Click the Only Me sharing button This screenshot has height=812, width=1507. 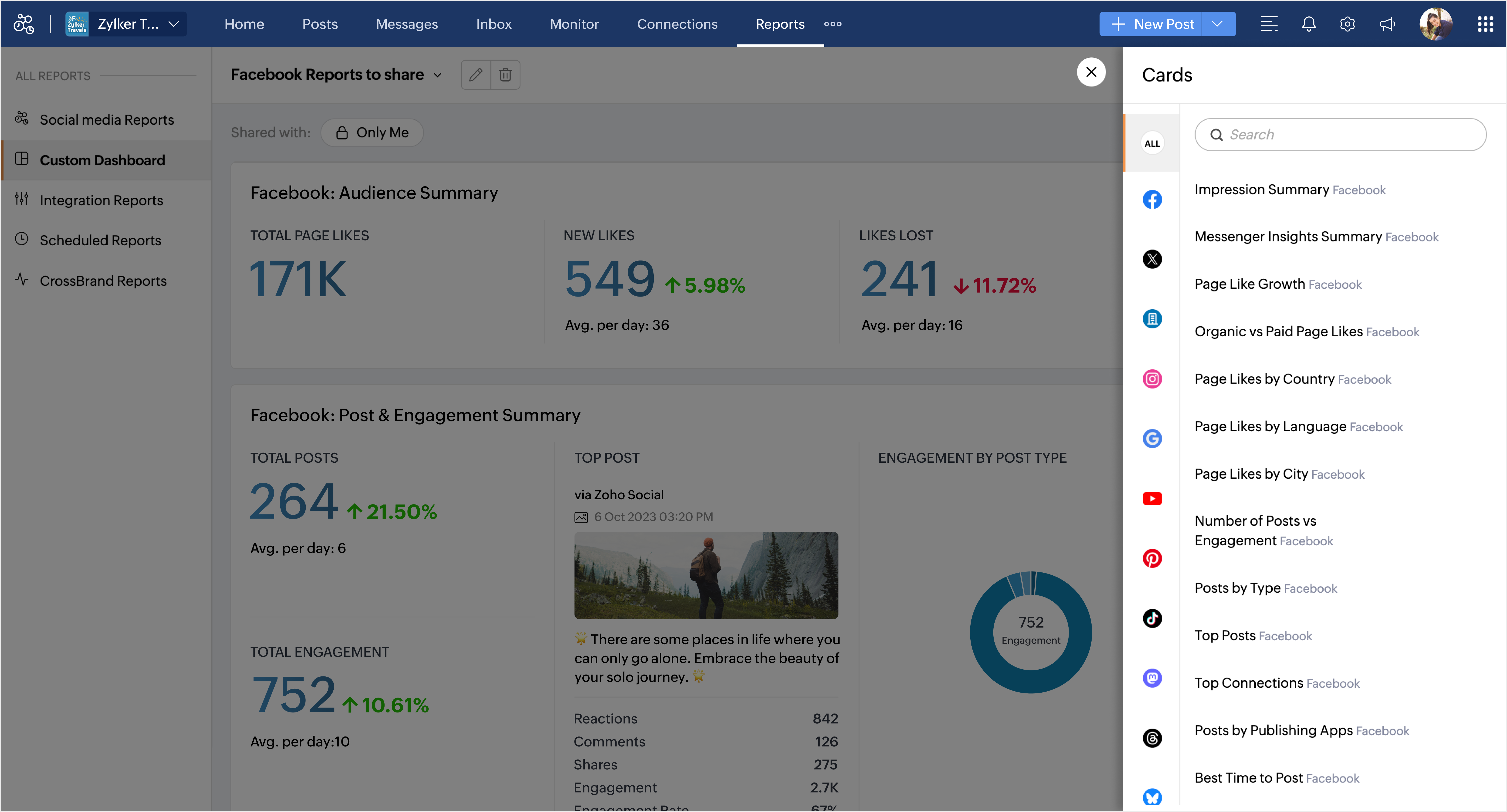[x=372, y=133]
